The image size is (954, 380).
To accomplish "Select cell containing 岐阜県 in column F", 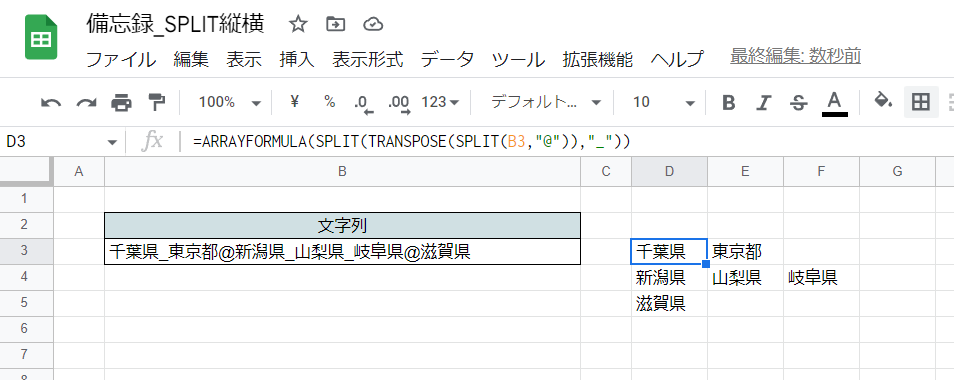I will click(821, 277).
